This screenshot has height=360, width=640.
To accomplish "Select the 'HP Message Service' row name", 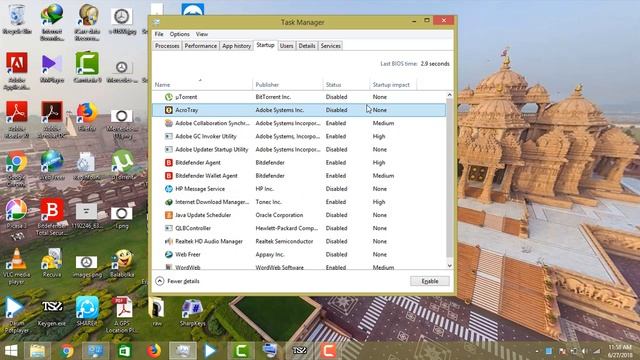I will pyautogui.click(x=200, y=189).
